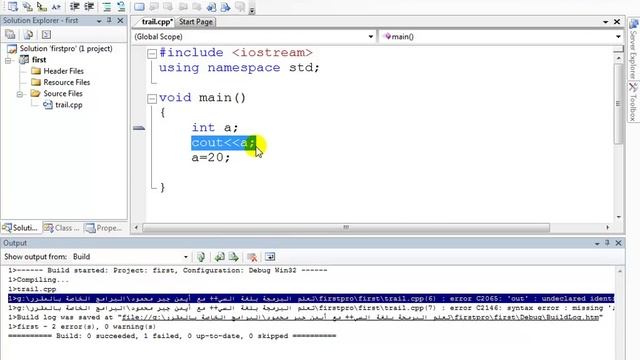The height and width of the screenshot is (360, 640).
Task: Select Solution 'firstpro' node
Action: coord(66,49)
